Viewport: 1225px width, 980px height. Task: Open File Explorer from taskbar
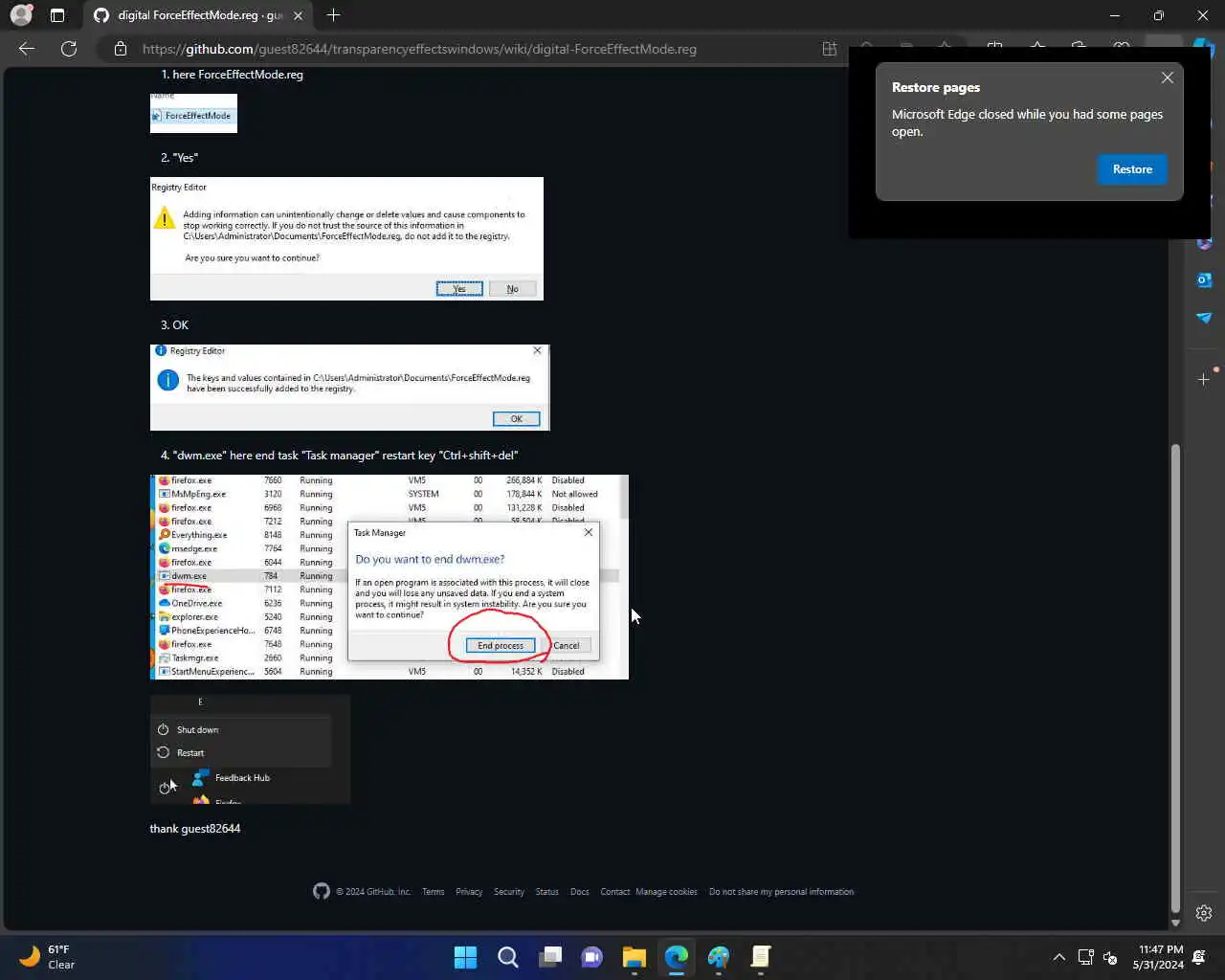click(x=635, y=957)
